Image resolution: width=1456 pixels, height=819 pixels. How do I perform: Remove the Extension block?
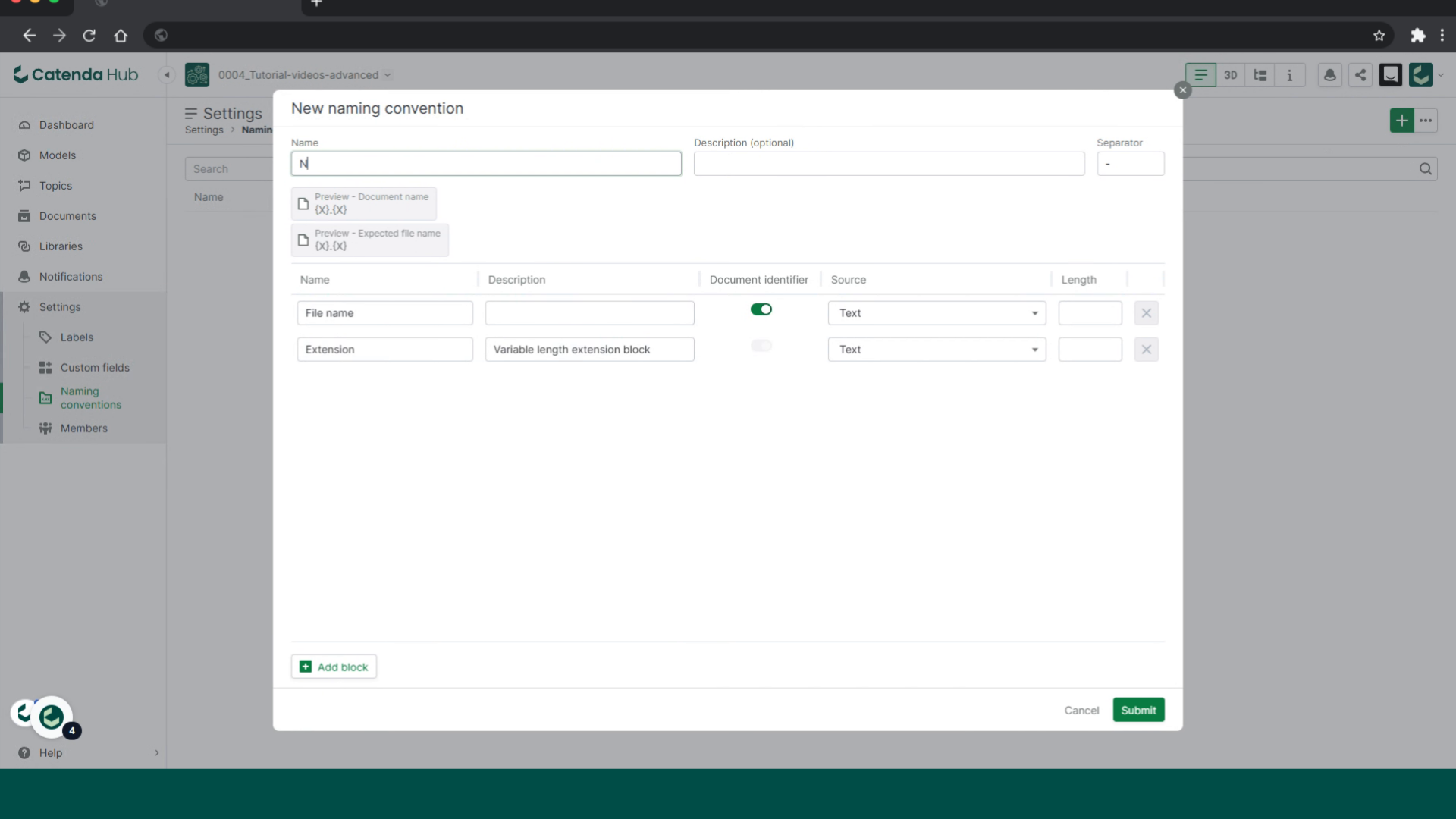(x=1146, y=350)
